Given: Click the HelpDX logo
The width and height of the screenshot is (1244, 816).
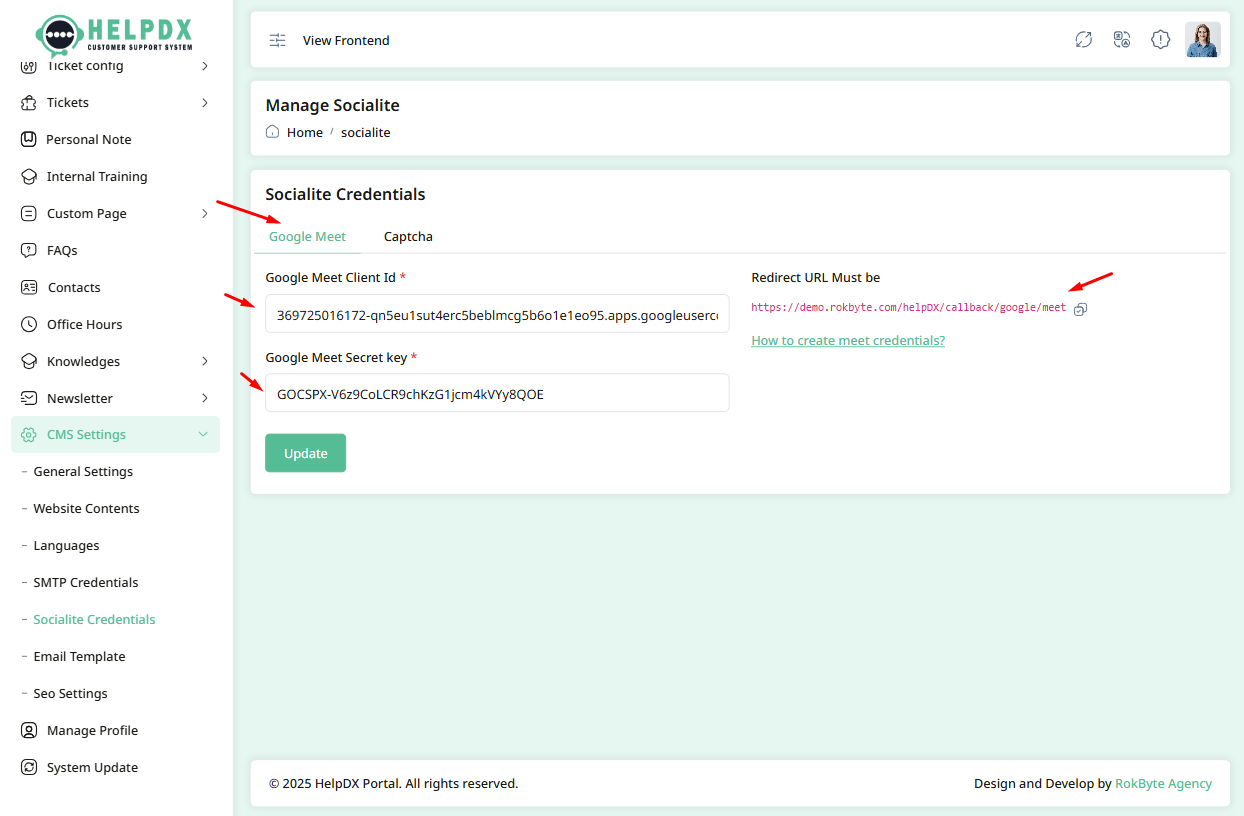Looking at the screenshot, I should coord(115,34).
